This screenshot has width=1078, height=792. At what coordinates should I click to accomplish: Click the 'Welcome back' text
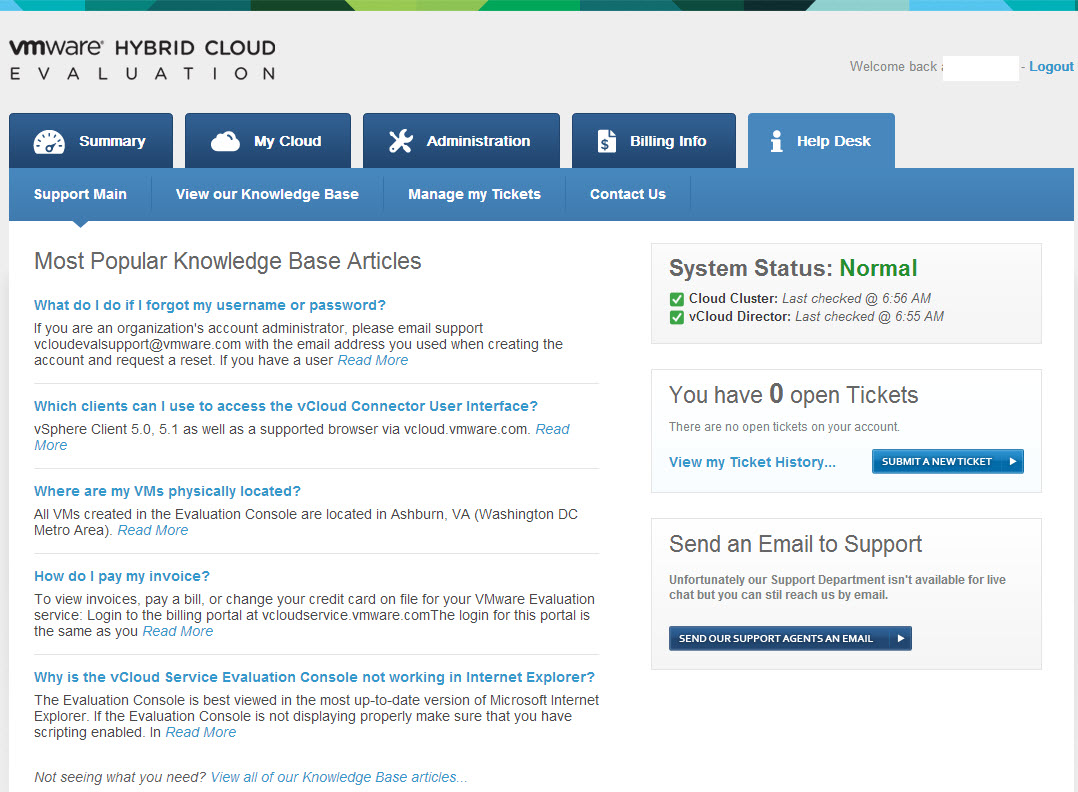click(893, 67)
